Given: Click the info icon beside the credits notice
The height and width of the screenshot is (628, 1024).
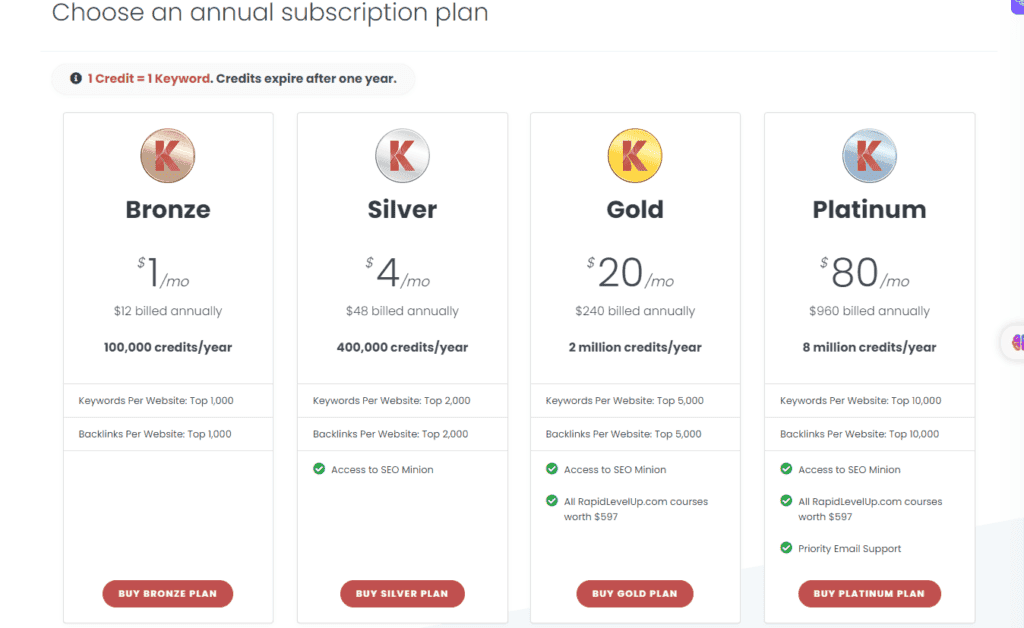Looking at the screenshot, I should [76, 78].
